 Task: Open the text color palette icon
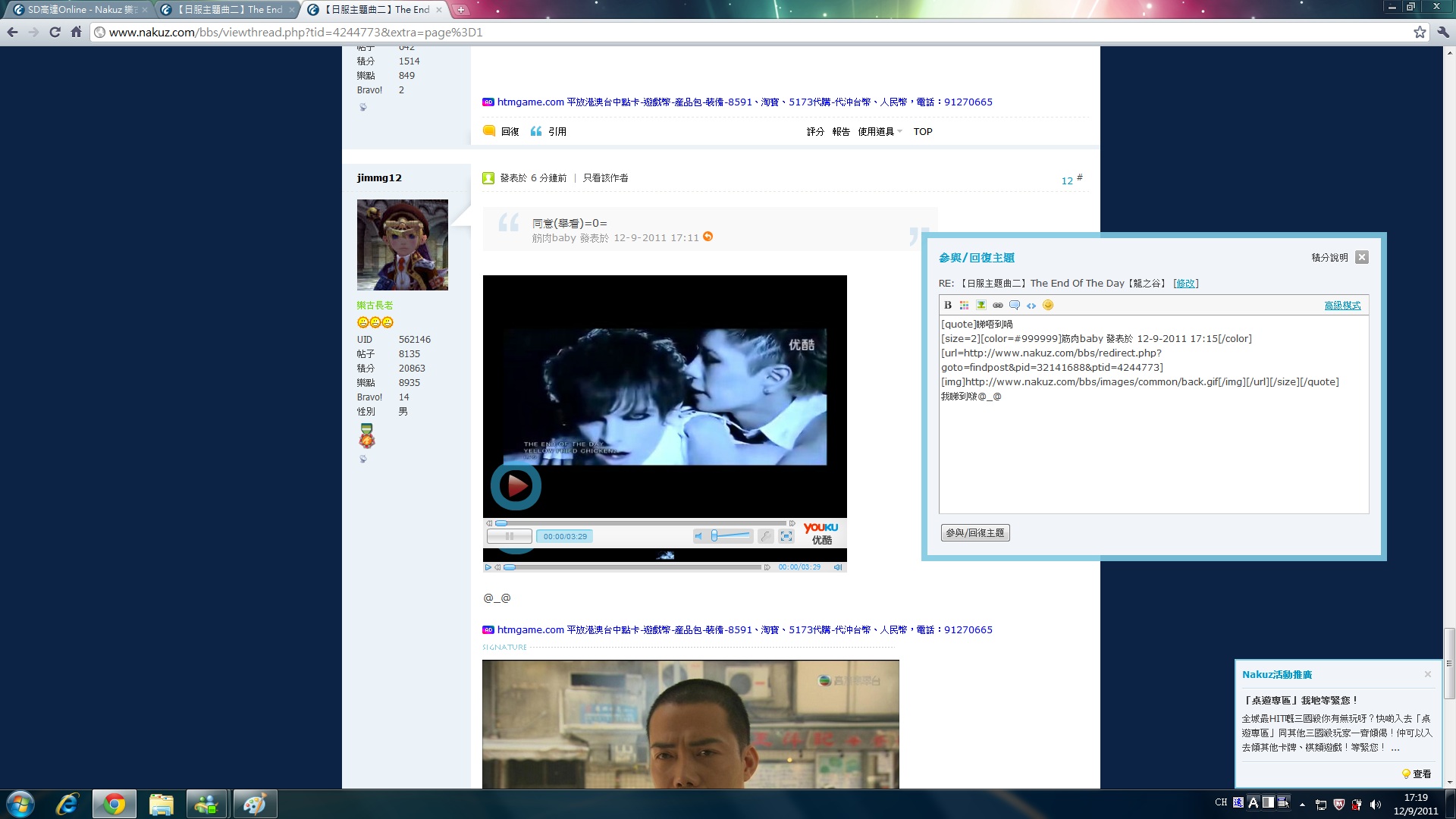coord(964,306)
